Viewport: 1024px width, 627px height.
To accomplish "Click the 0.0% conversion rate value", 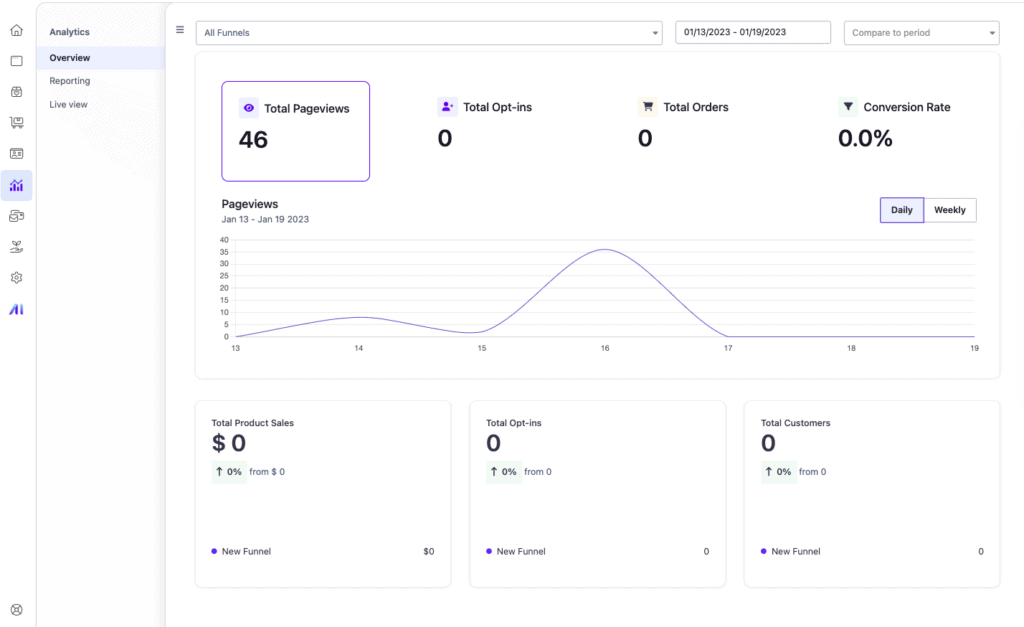I will tap(865, 138).
